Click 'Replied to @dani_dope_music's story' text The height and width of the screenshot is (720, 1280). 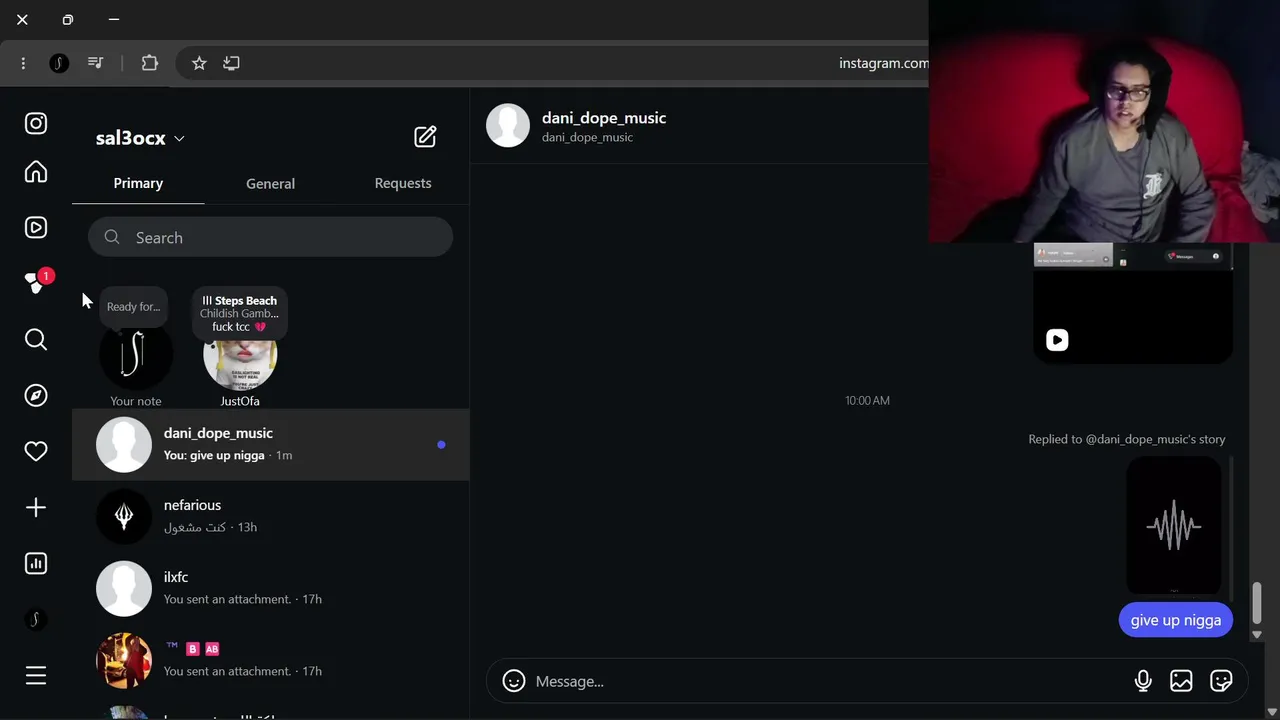1127,439
